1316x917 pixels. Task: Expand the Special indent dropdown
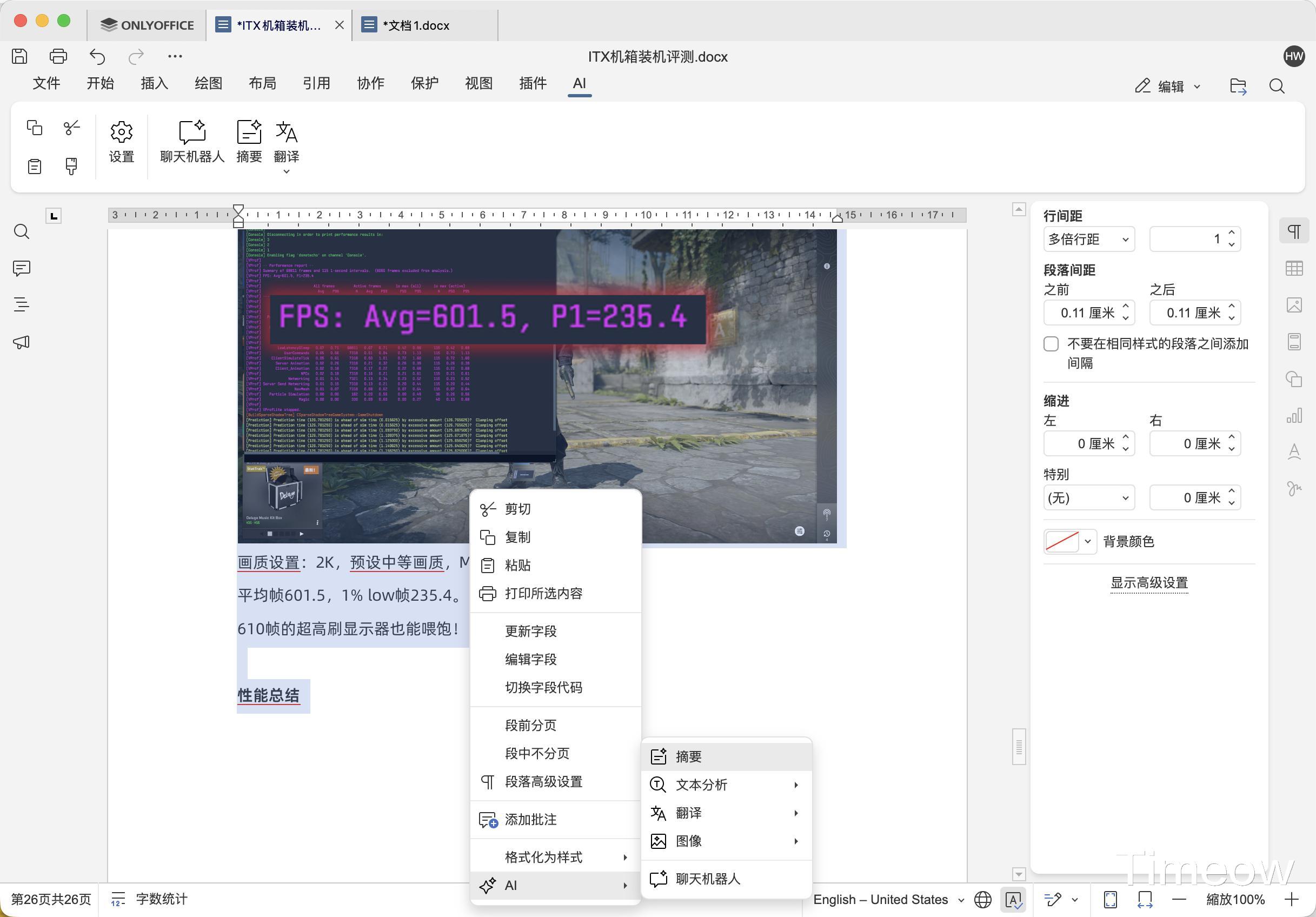click(1088, 497)
